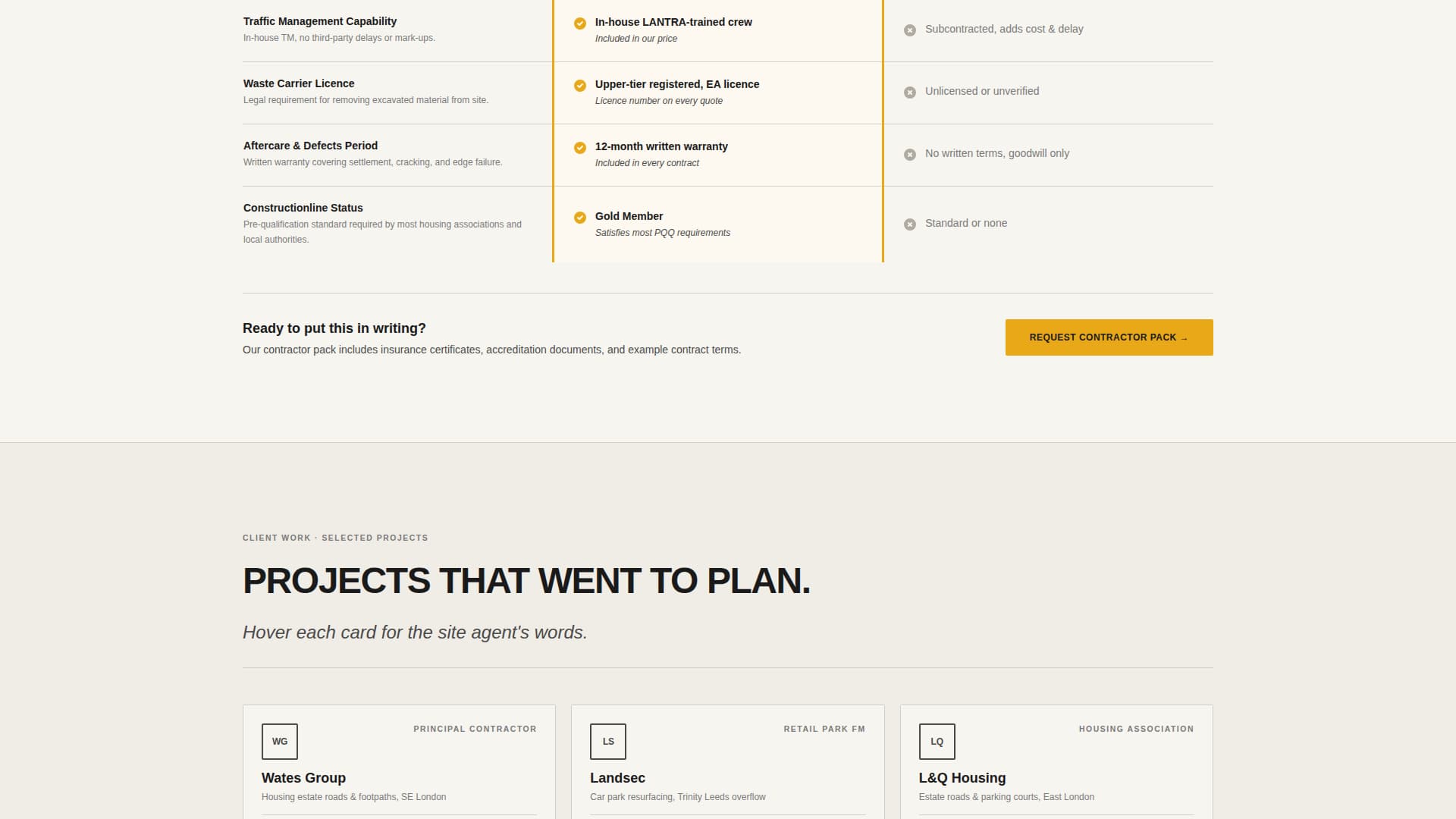The width and height of the screenshot is (1456, 819).
Task: Click the Unlicensed or unverified text
Action: [982, 91]
